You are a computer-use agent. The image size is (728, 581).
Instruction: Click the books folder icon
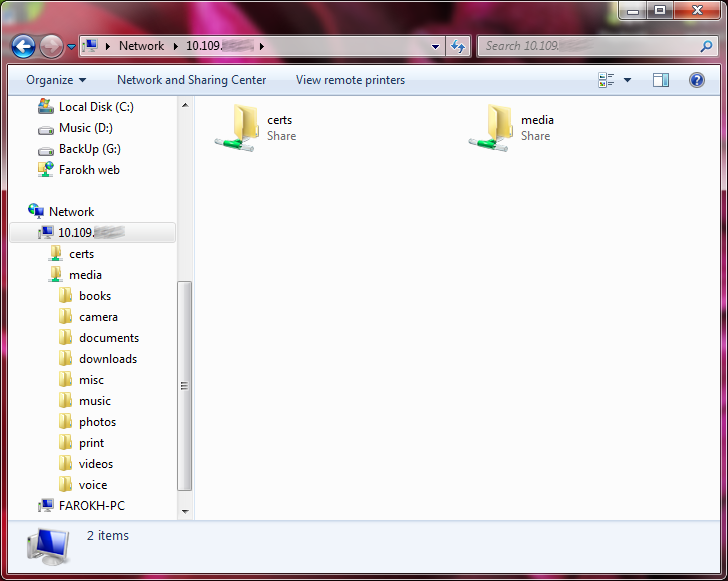coord(65,295)
